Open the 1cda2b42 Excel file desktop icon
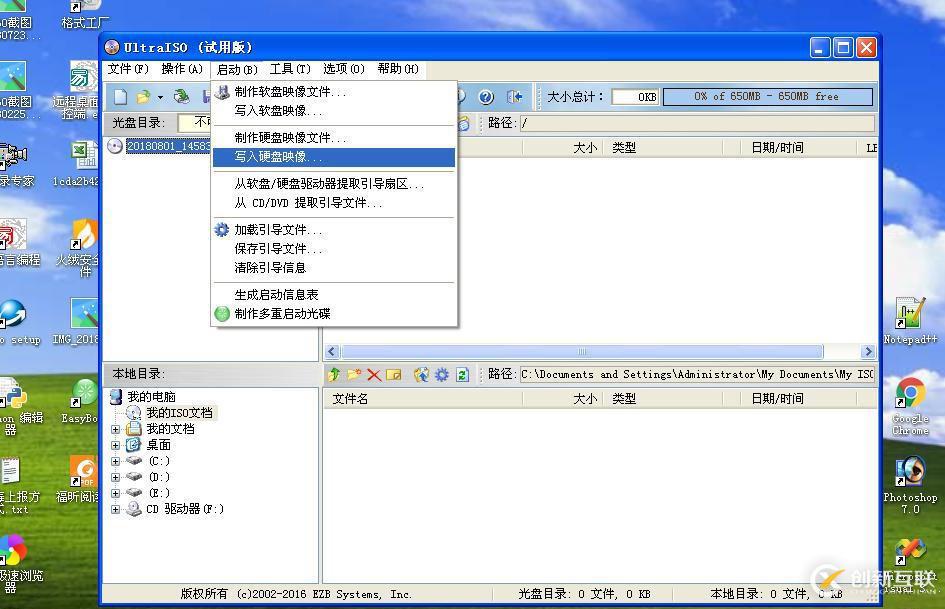945x609 pixels. [x=78, y=163]
